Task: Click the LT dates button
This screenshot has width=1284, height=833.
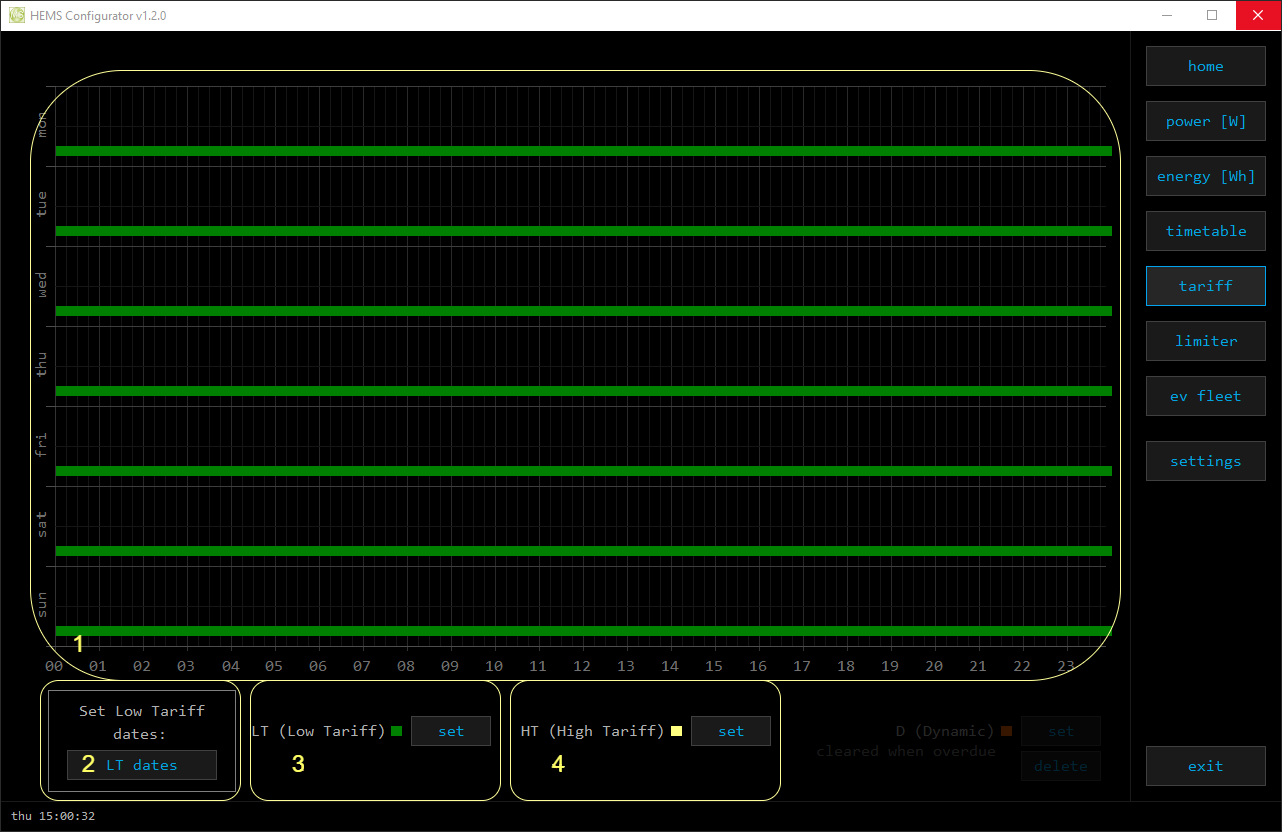Action: 142,765
